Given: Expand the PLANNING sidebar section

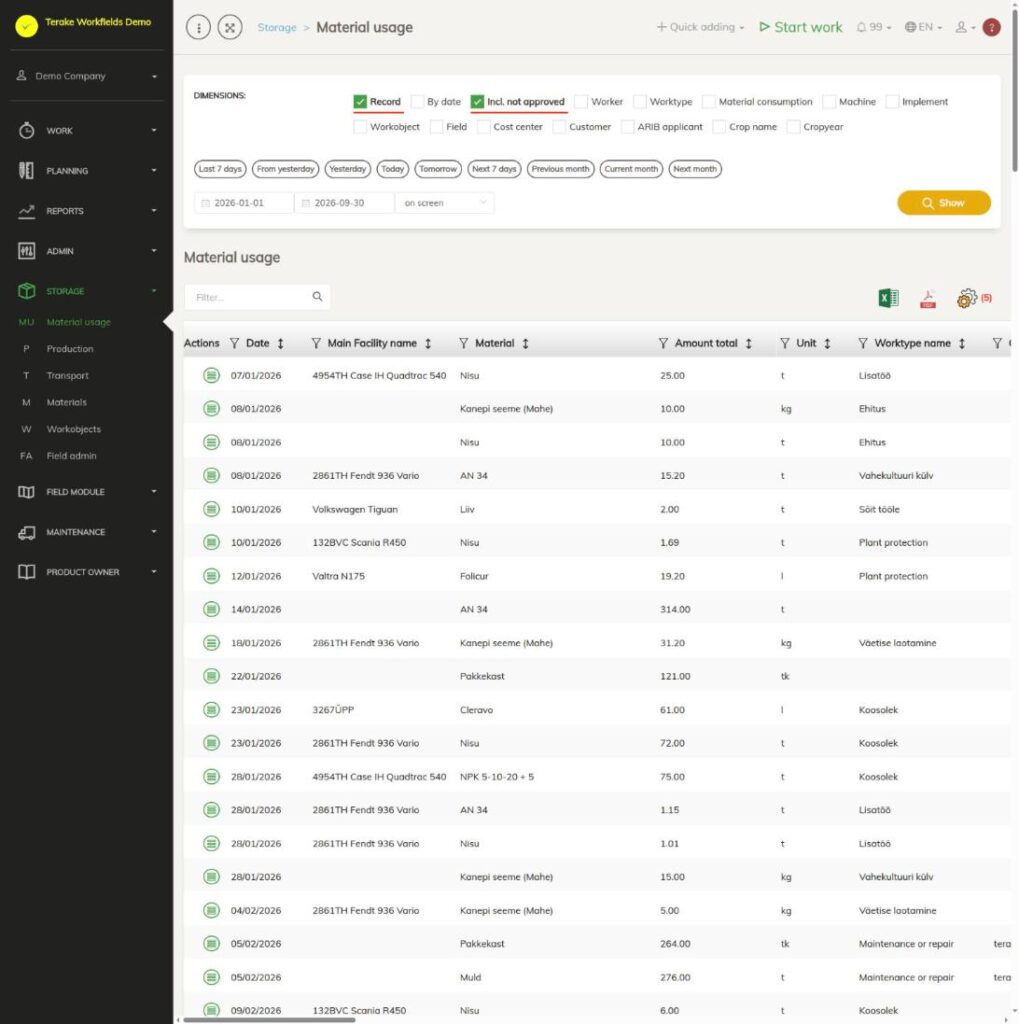Looking at the screenshot, I should coord(87,170).
